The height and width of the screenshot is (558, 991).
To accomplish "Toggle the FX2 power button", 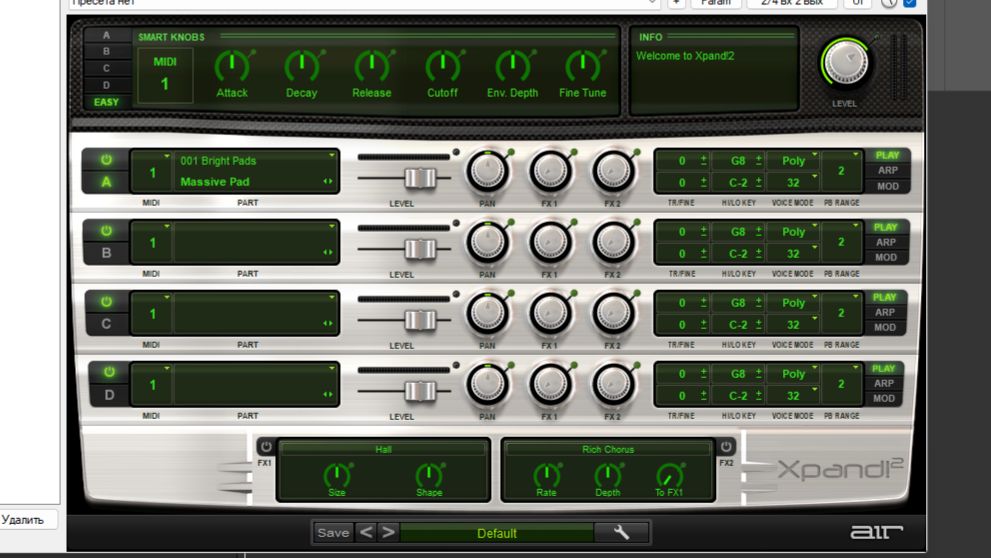I will tap(726, 447).
